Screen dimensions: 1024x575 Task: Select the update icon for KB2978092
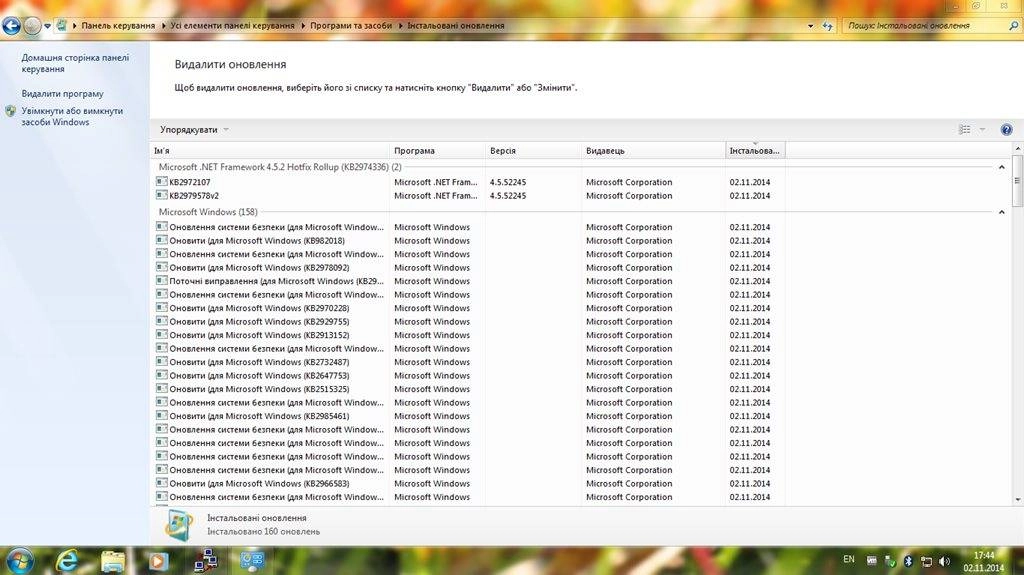click(x=162, y=267)
